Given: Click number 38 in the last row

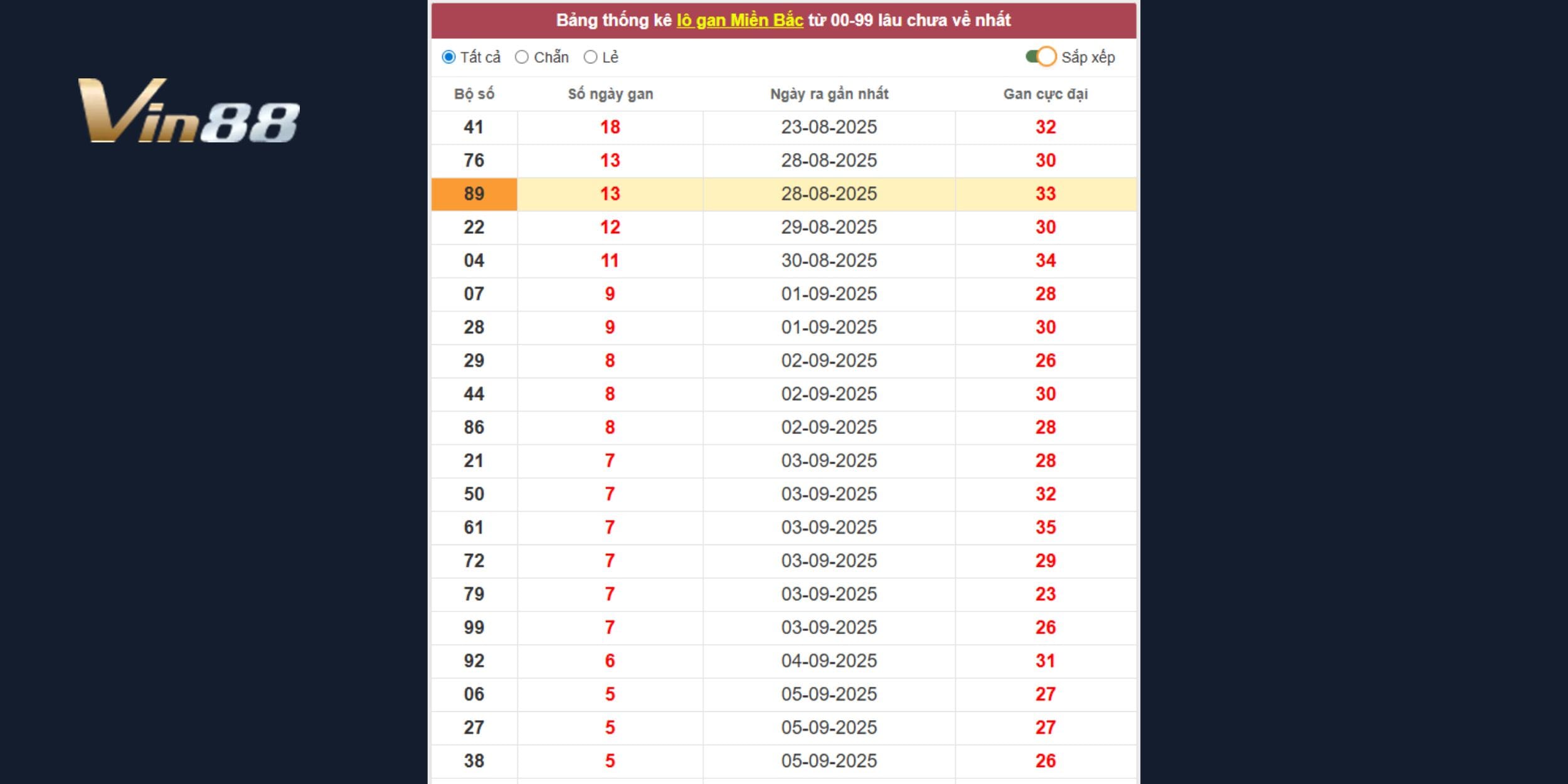Looking at the screenshot, I should click(x=474, y=761).
